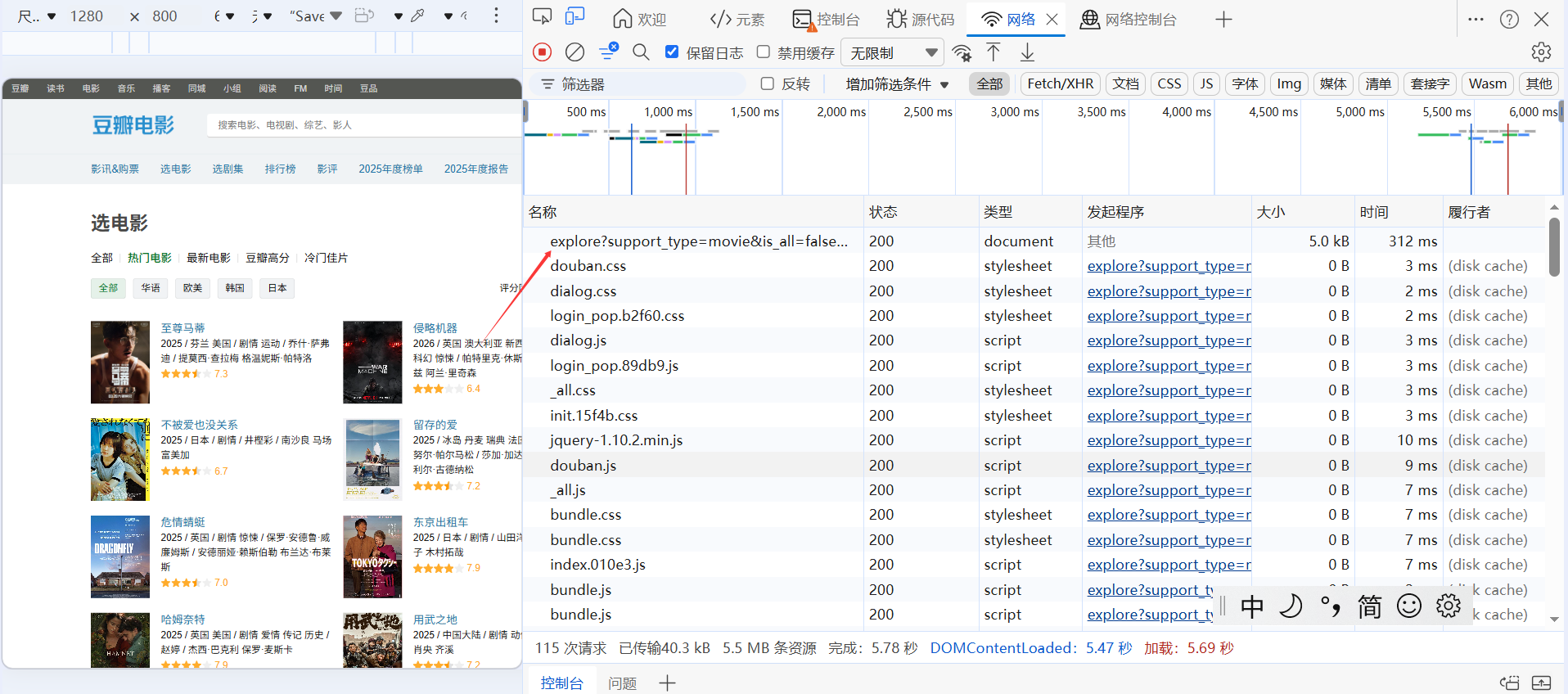Export HAR file with down arrow icon
Screen dimensions: 1568x694
pyautogui.click(x=1027, y=52)
